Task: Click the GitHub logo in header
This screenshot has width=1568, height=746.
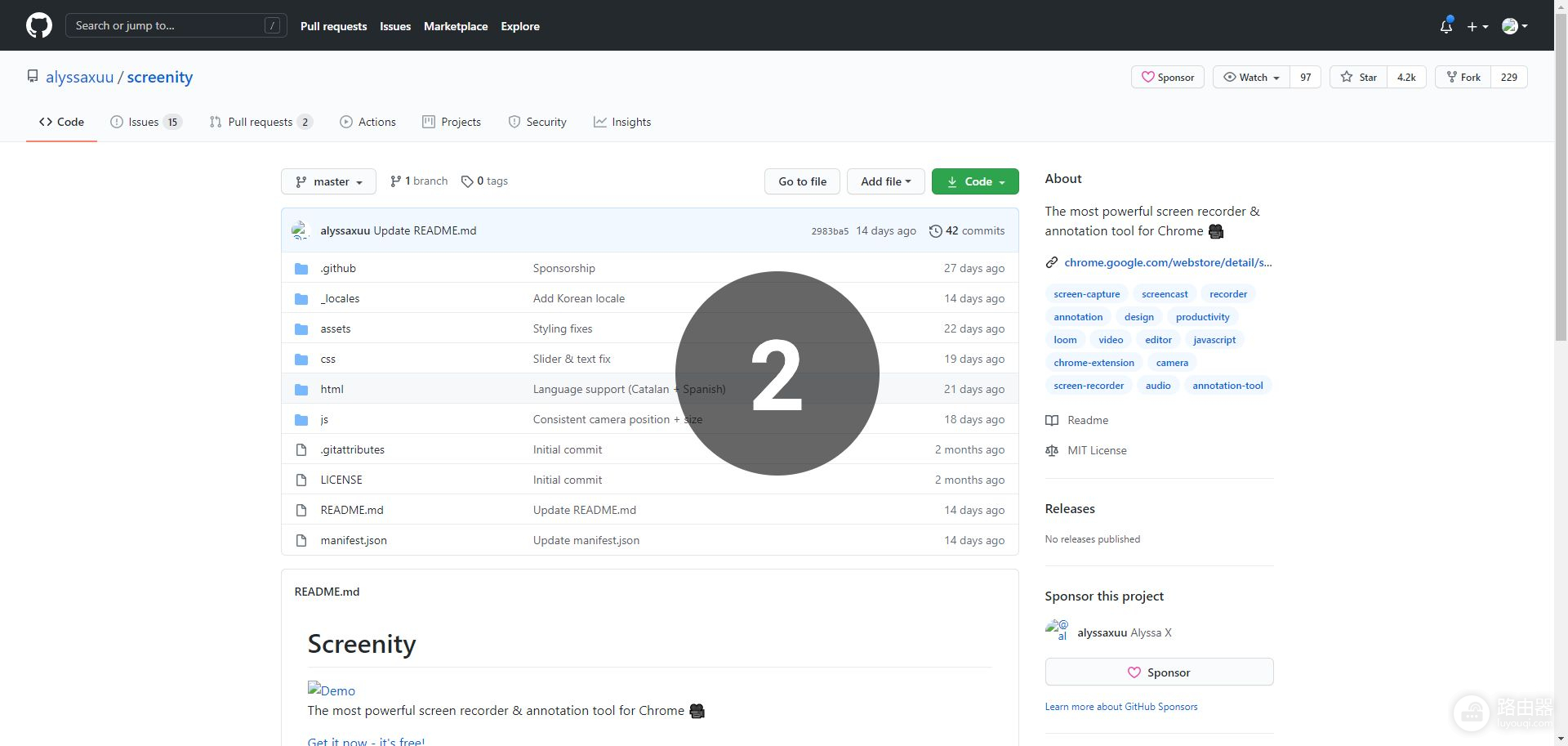Action: click(x=38, y=25)
